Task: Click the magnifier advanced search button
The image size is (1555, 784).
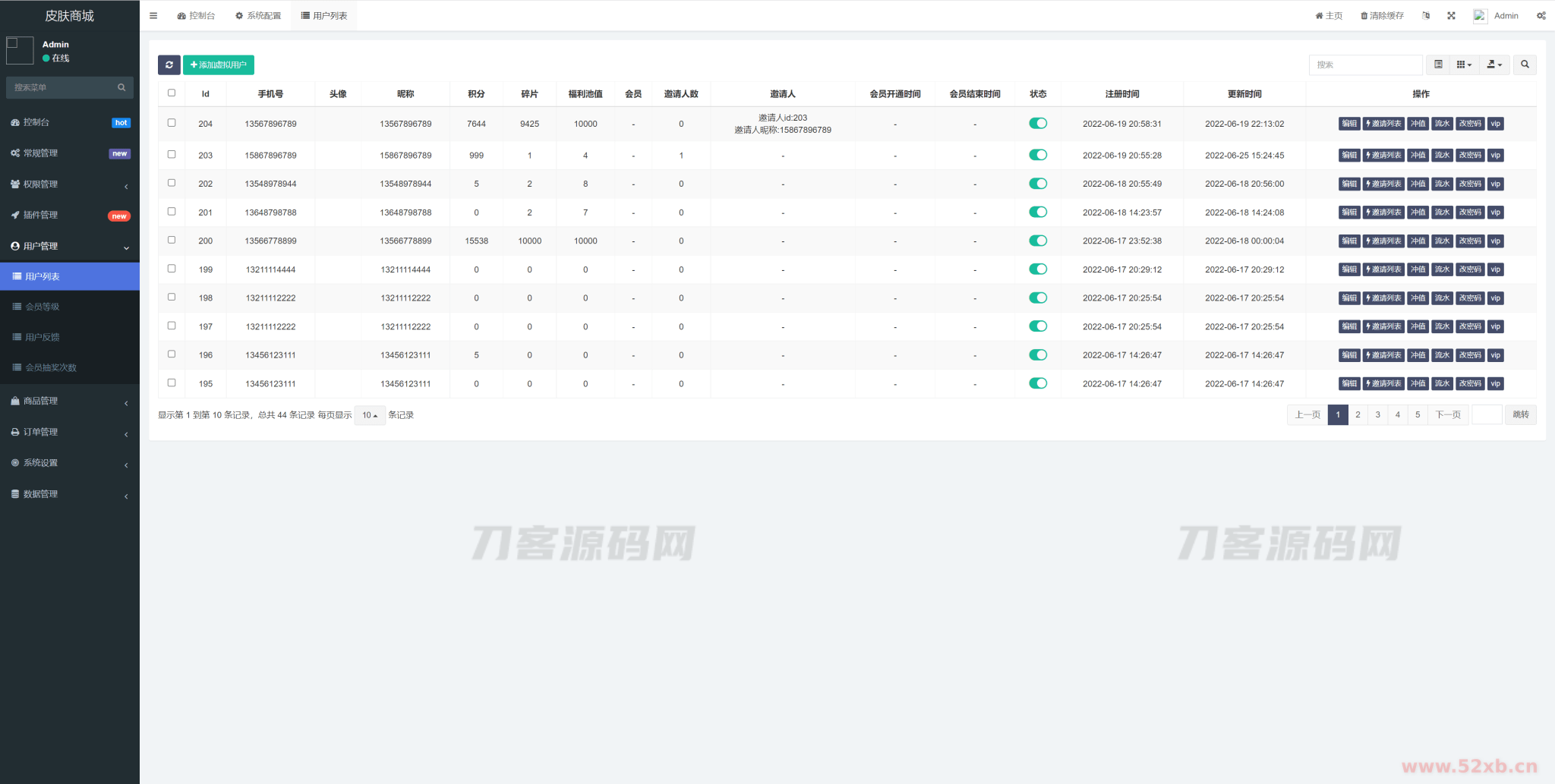Action: click(1525, 65)
